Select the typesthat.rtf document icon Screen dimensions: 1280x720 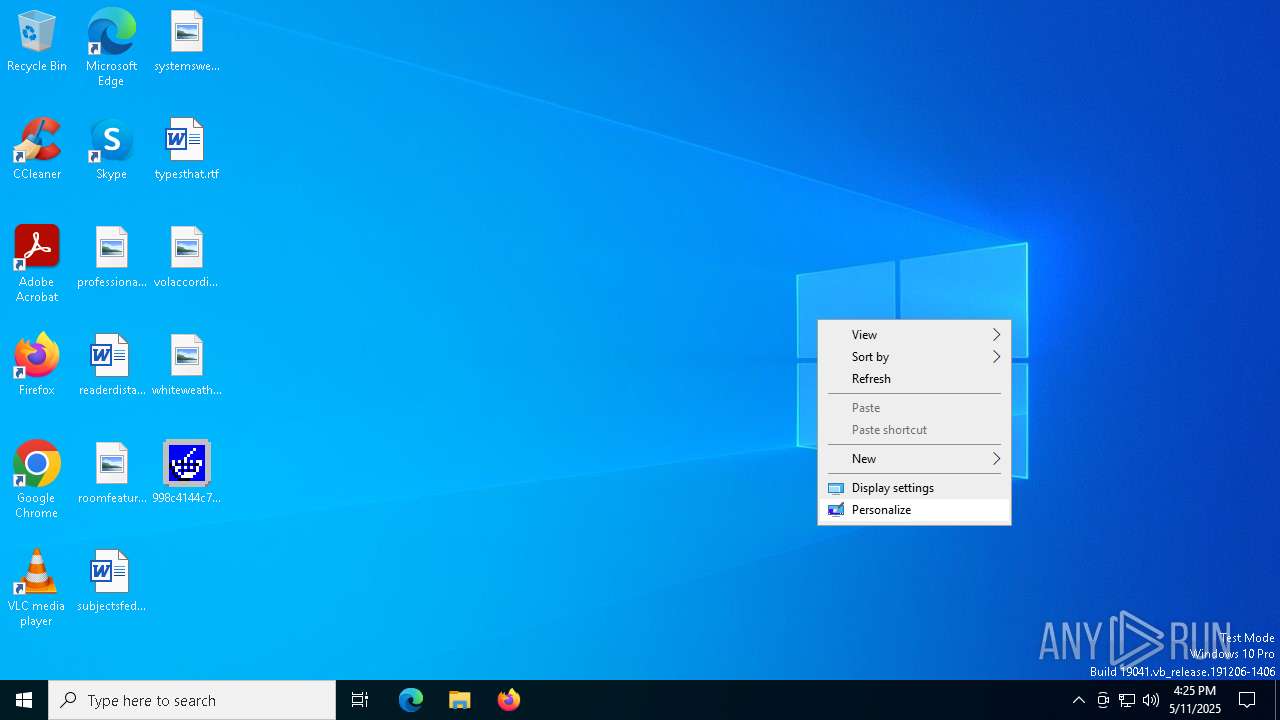187,150
